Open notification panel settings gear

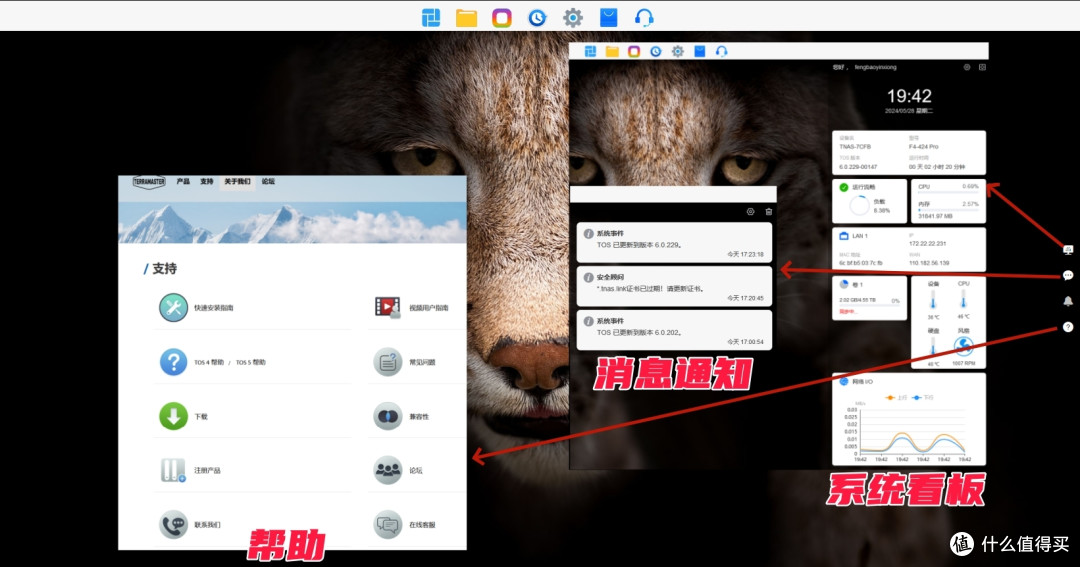pos(751,212)
